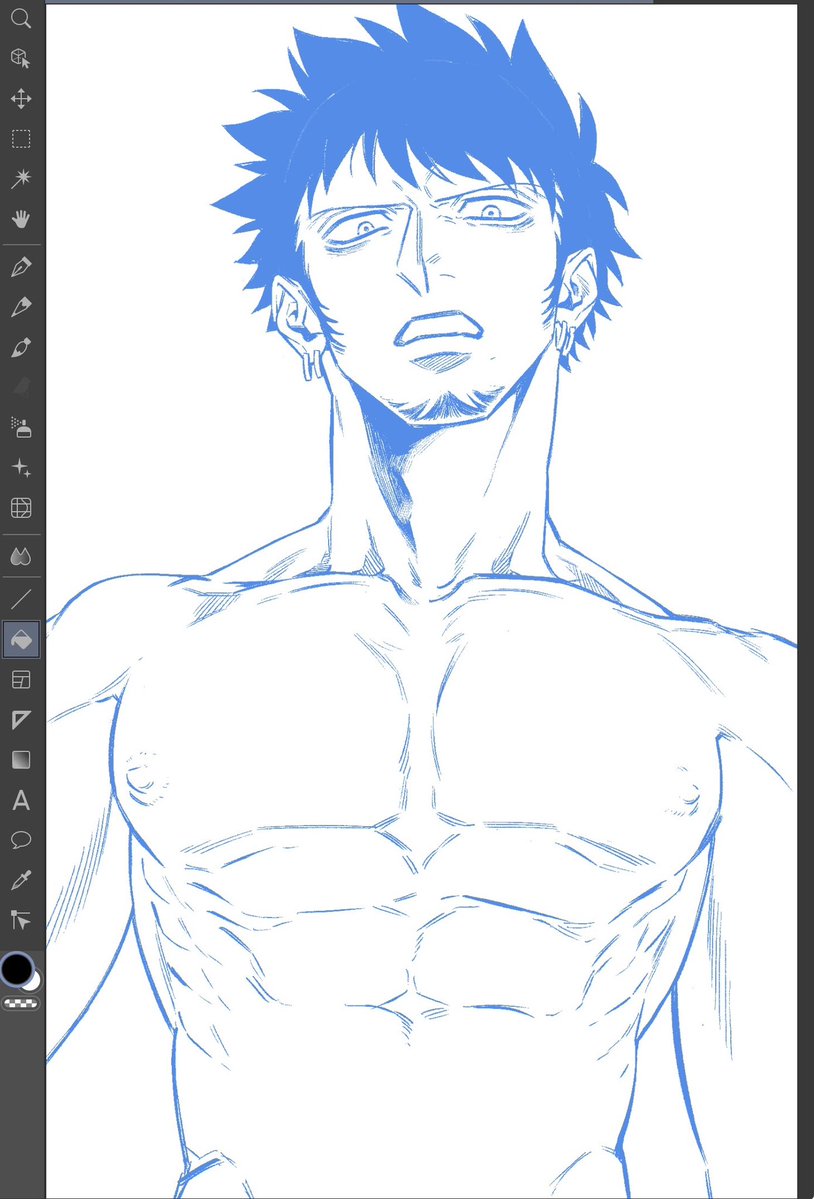Select the Brush tool
Image resolution: width=814 pixels, height=1199 pixels.
coord(21,348)
